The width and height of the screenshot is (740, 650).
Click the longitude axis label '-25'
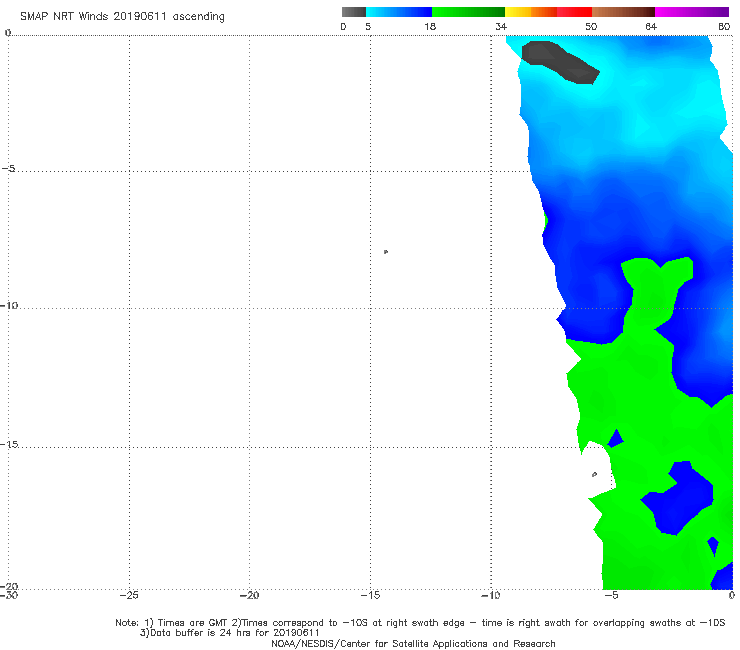click(x=129, y=595)
